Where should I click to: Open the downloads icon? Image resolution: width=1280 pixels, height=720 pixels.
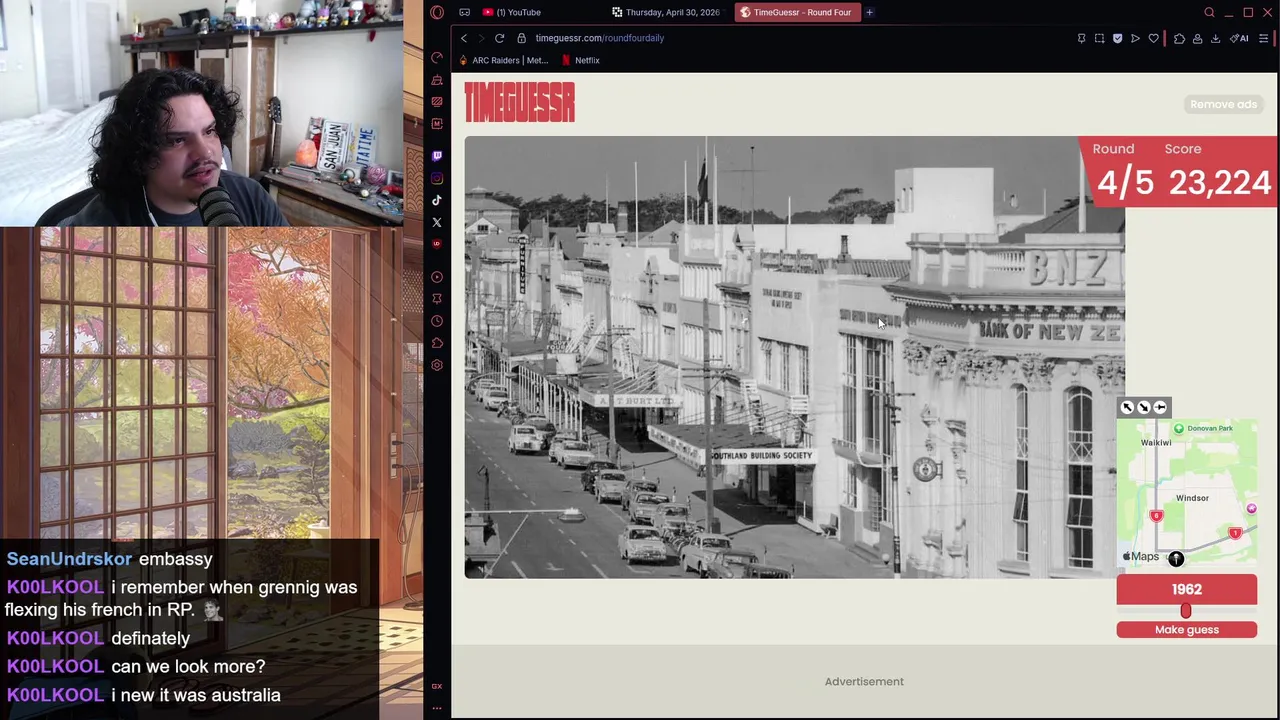pyautogui.click(x=1215, y=38)
